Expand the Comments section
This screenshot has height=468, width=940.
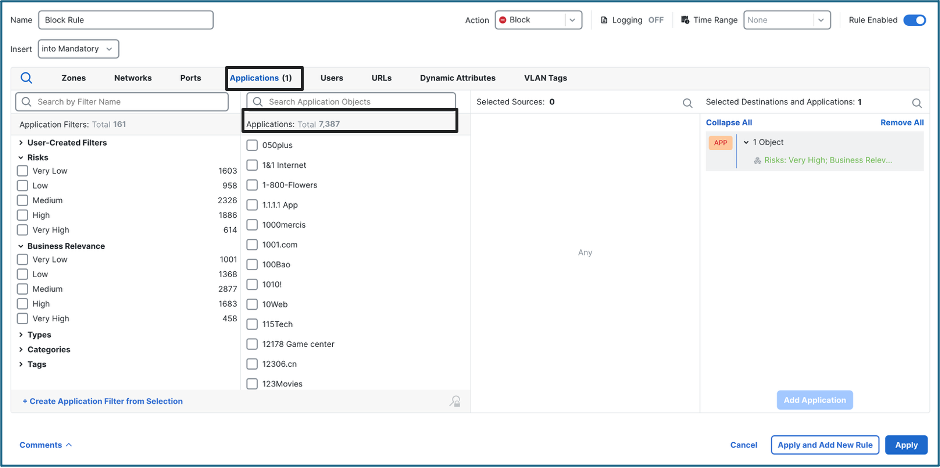(46, 445)
